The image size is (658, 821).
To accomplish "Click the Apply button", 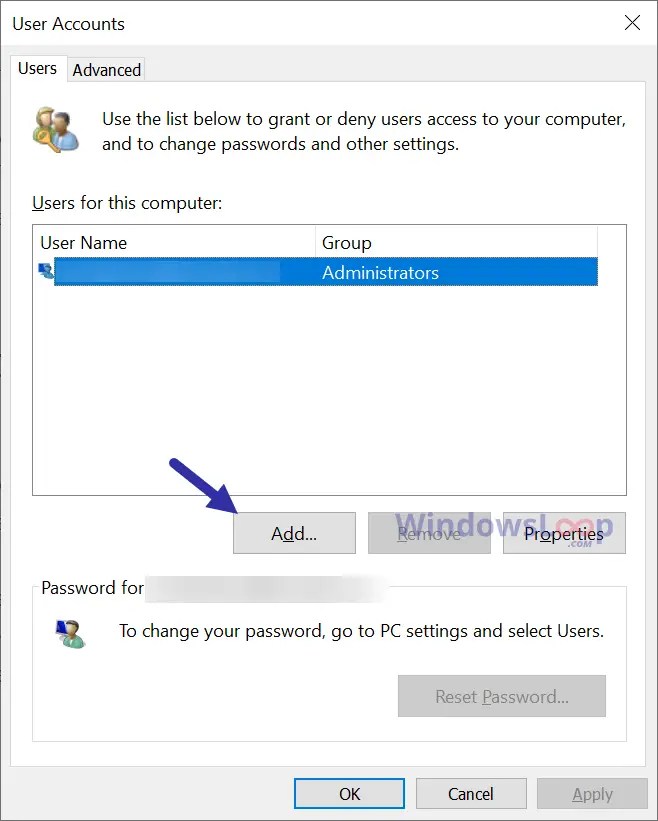I will [592, 794].
